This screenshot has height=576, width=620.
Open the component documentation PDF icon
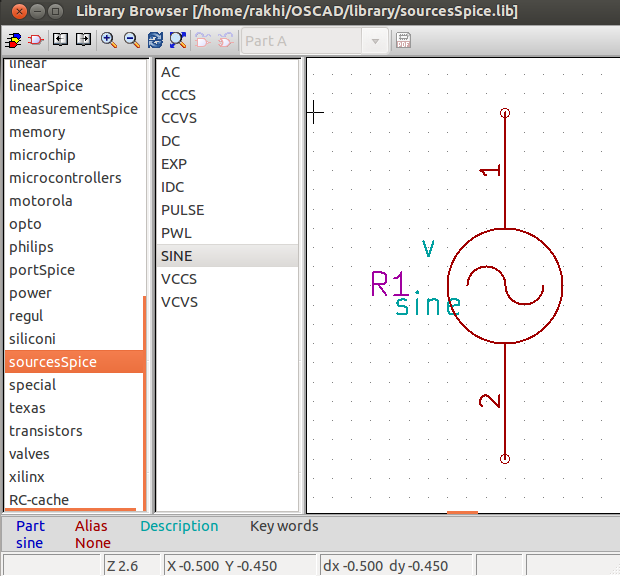point(403,40)
